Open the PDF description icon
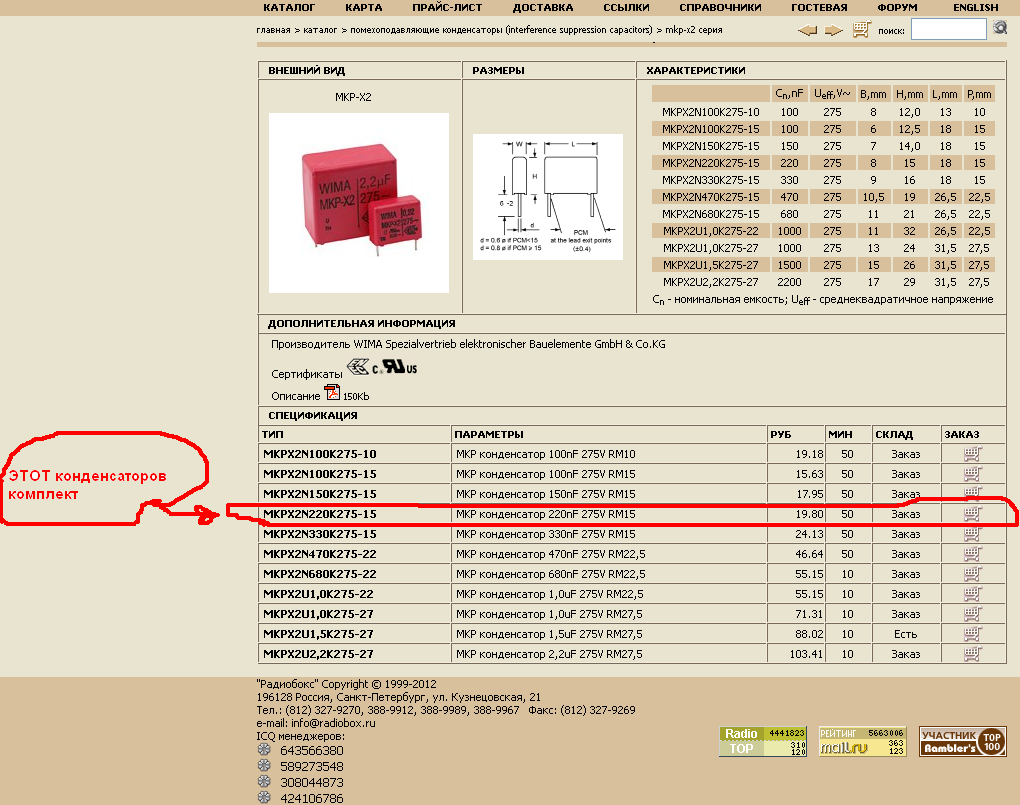This screenshot has height=805, width=1020. tap(332, 392)
